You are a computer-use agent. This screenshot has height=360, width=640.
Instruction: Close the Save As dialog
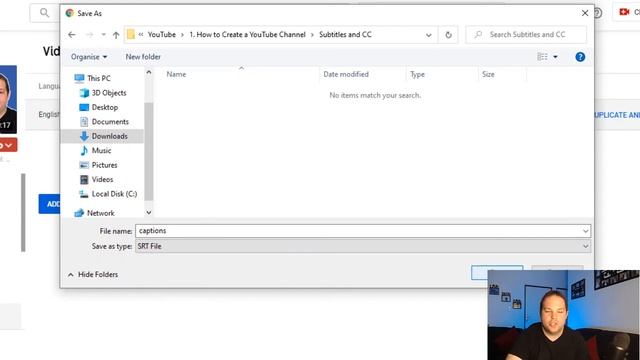(585, 13)
